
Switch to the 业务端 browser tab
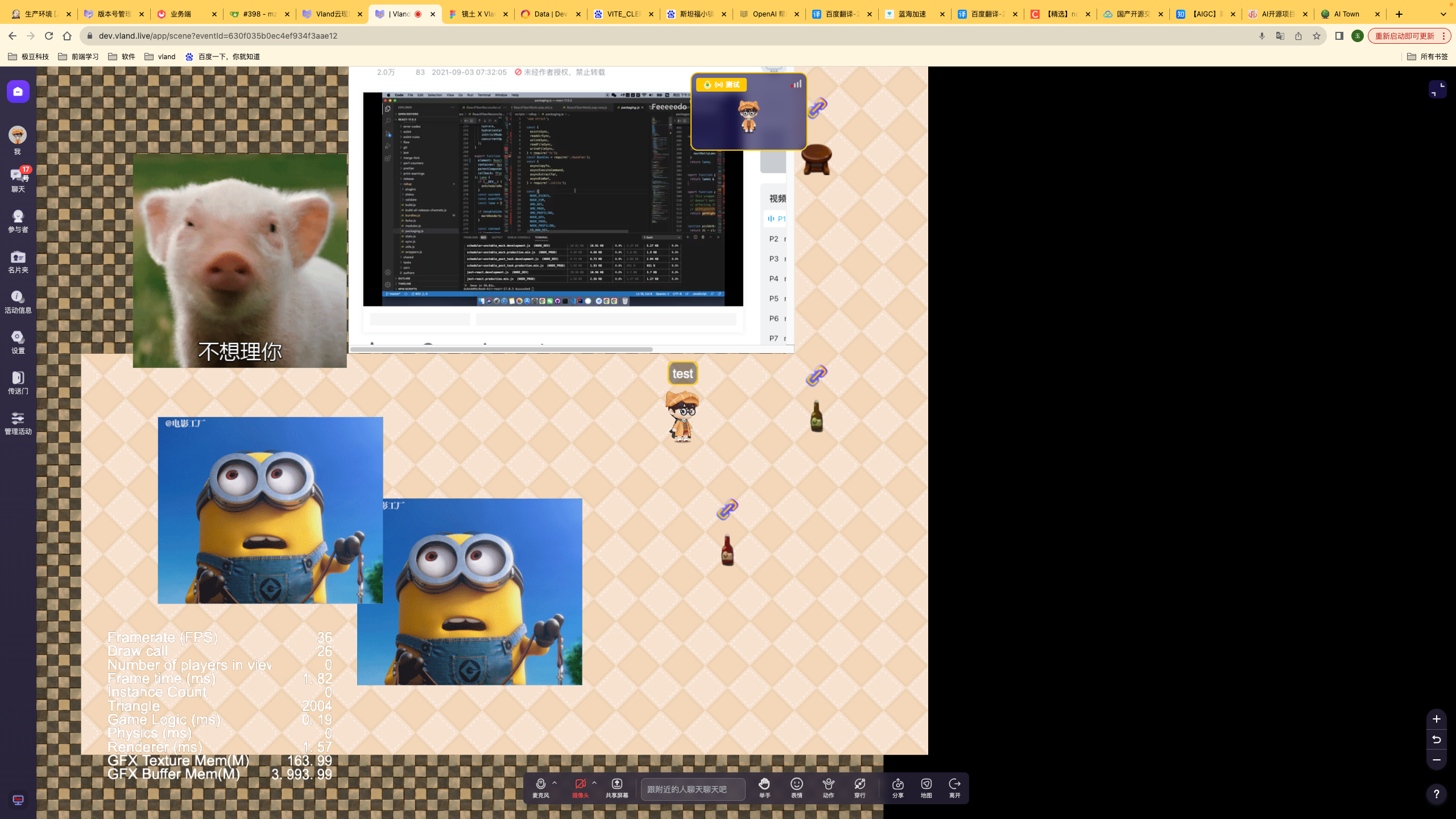[186, 14]
